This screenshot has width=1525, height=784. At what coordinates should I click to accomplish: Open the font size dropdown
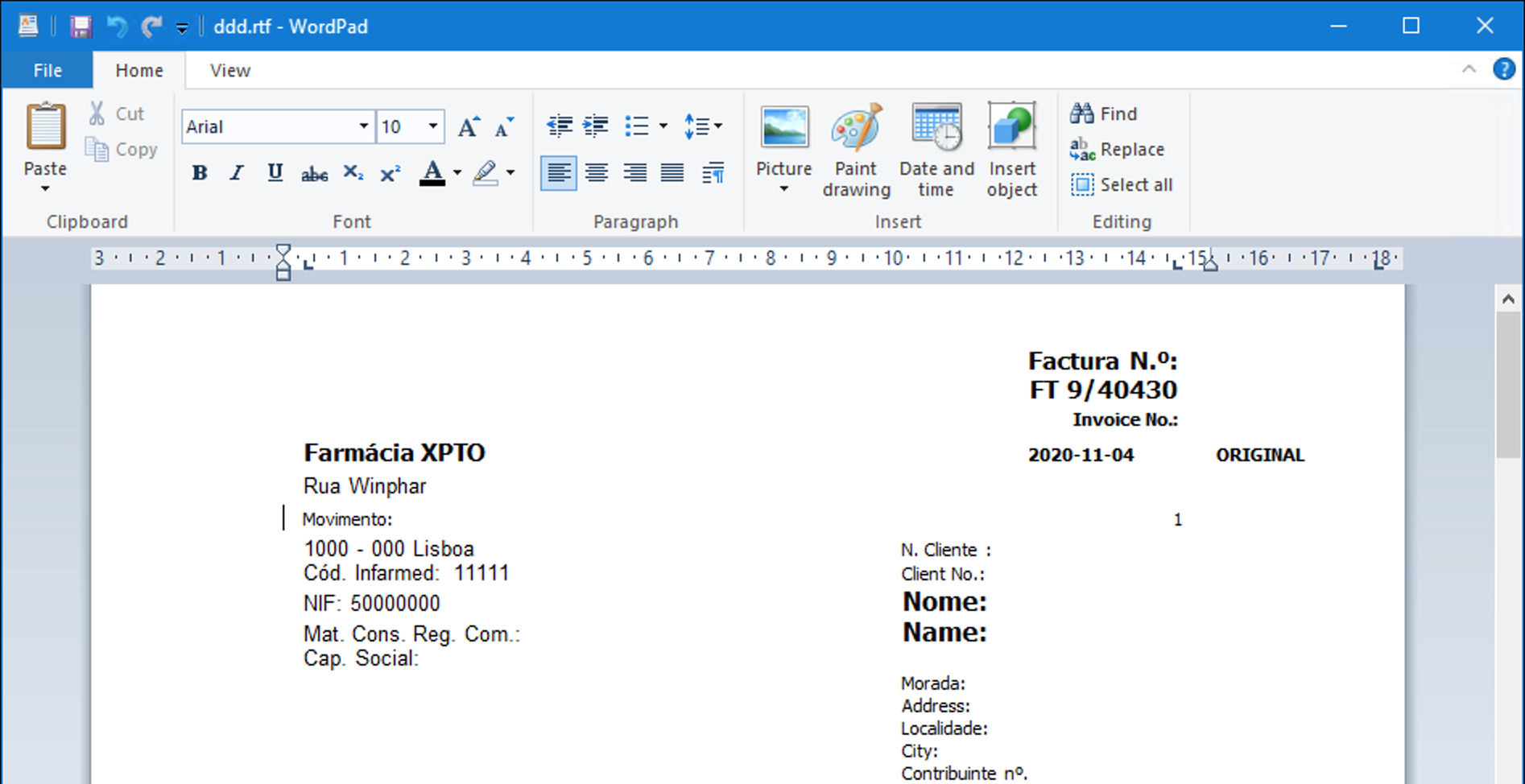click(432, 126)
